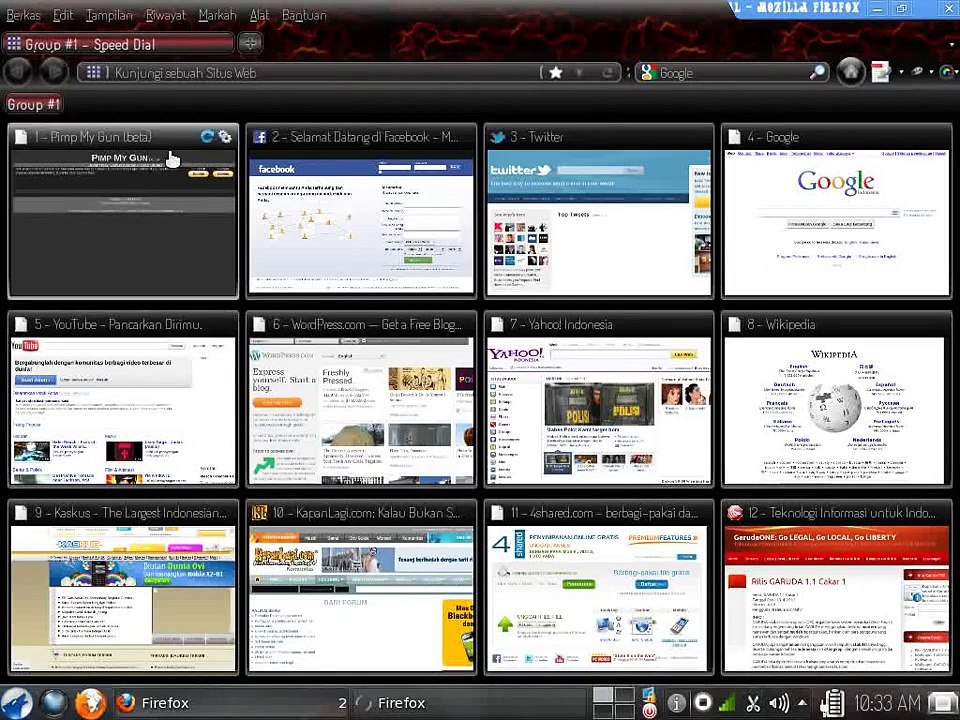Open the Yahoo! Indonesia speed dial thumbnail
Image resolution: width=960 pixels, height=720 pixels.
[x=599, y=411]
